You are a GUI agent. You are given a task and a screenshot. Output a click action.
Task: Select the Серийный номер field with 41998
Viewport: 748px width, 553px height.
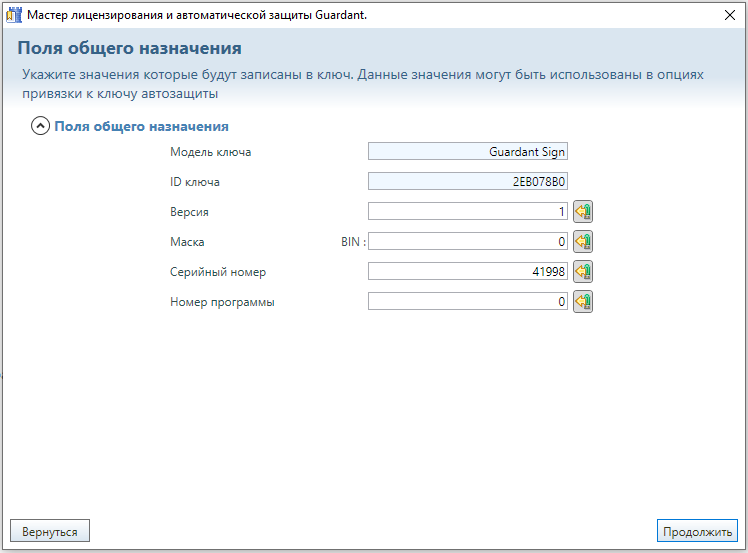pyautogui.click(x=467, y=272)
